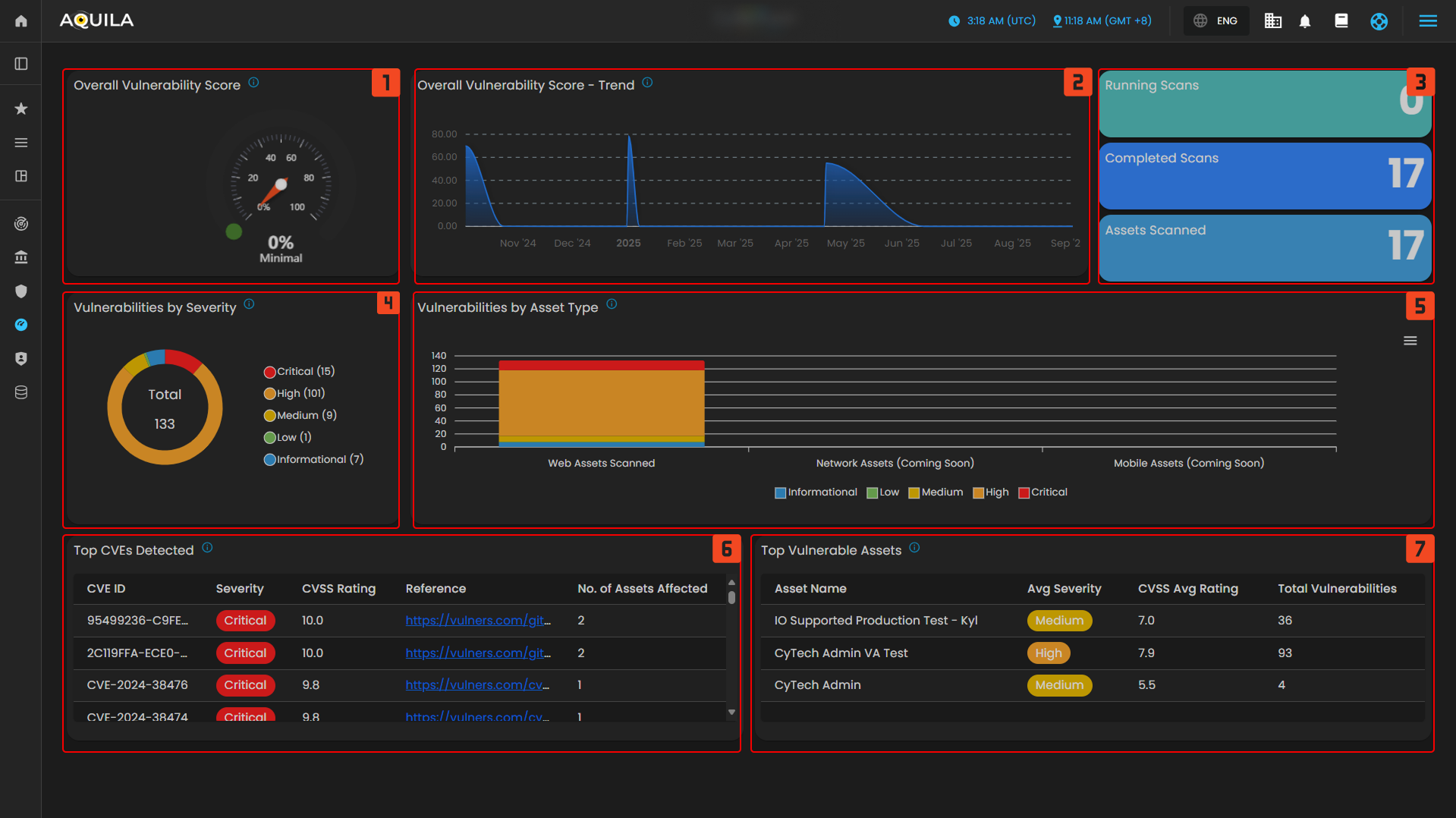Open the vulners link for CVE-2024-38476
The image size is (1456, 818).
tap(477, 685)
